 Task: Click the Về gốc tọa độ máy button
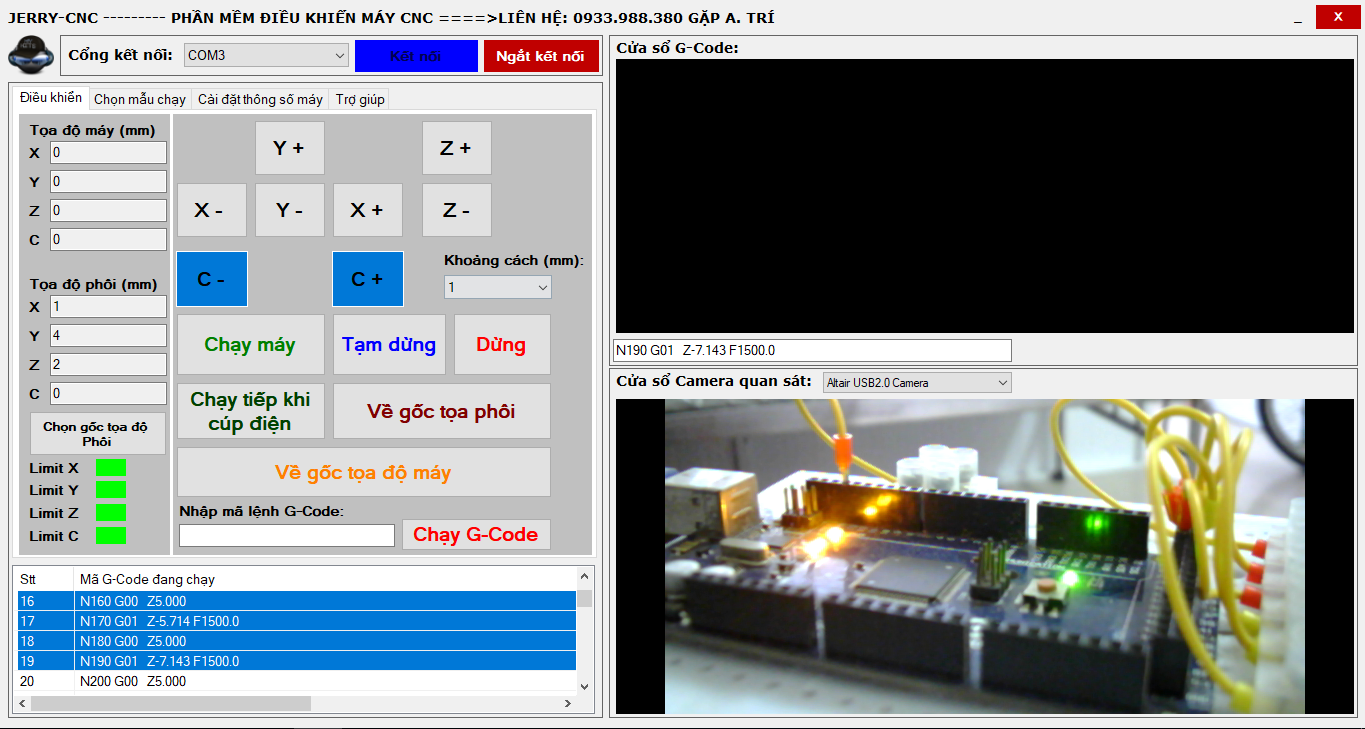(x=363, y=472)
